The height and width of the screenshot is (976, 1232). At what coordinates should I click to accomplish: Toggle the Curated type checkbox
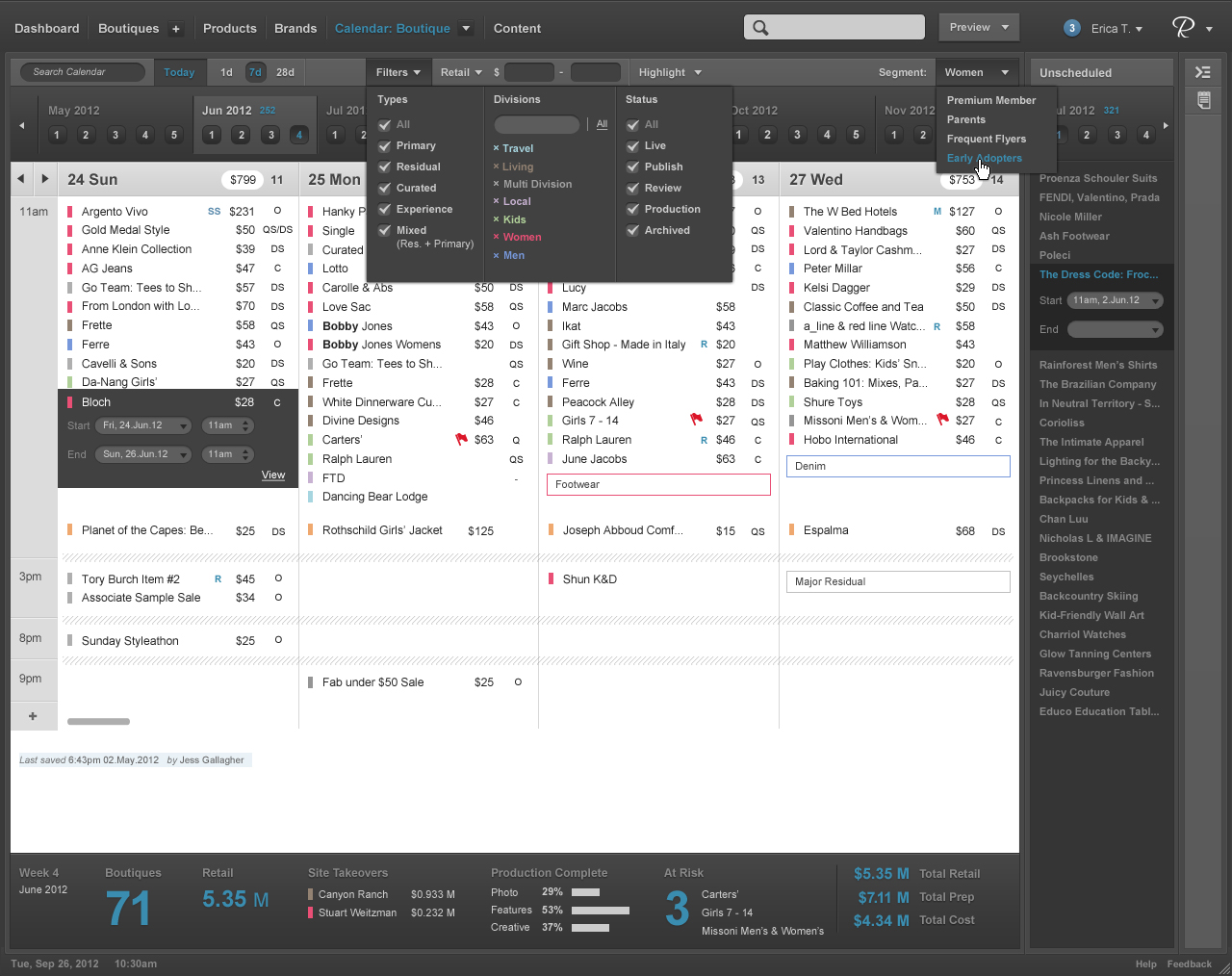pos(385,189)
